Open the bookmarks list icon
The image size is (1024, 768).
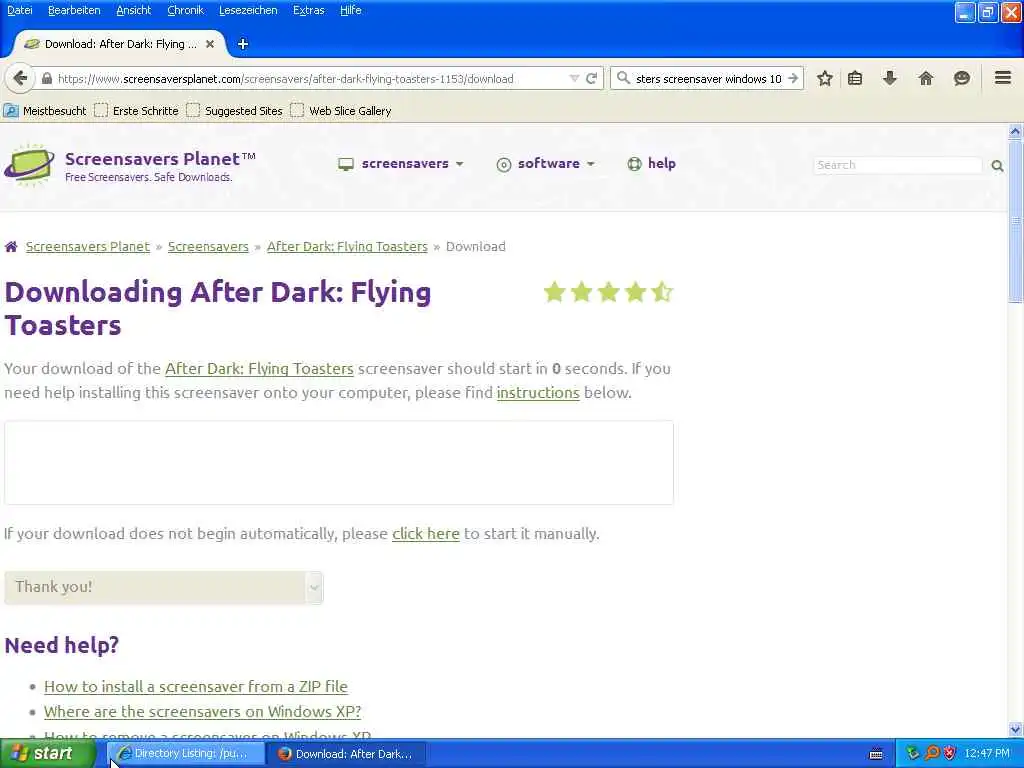click(x=855, y=78)
